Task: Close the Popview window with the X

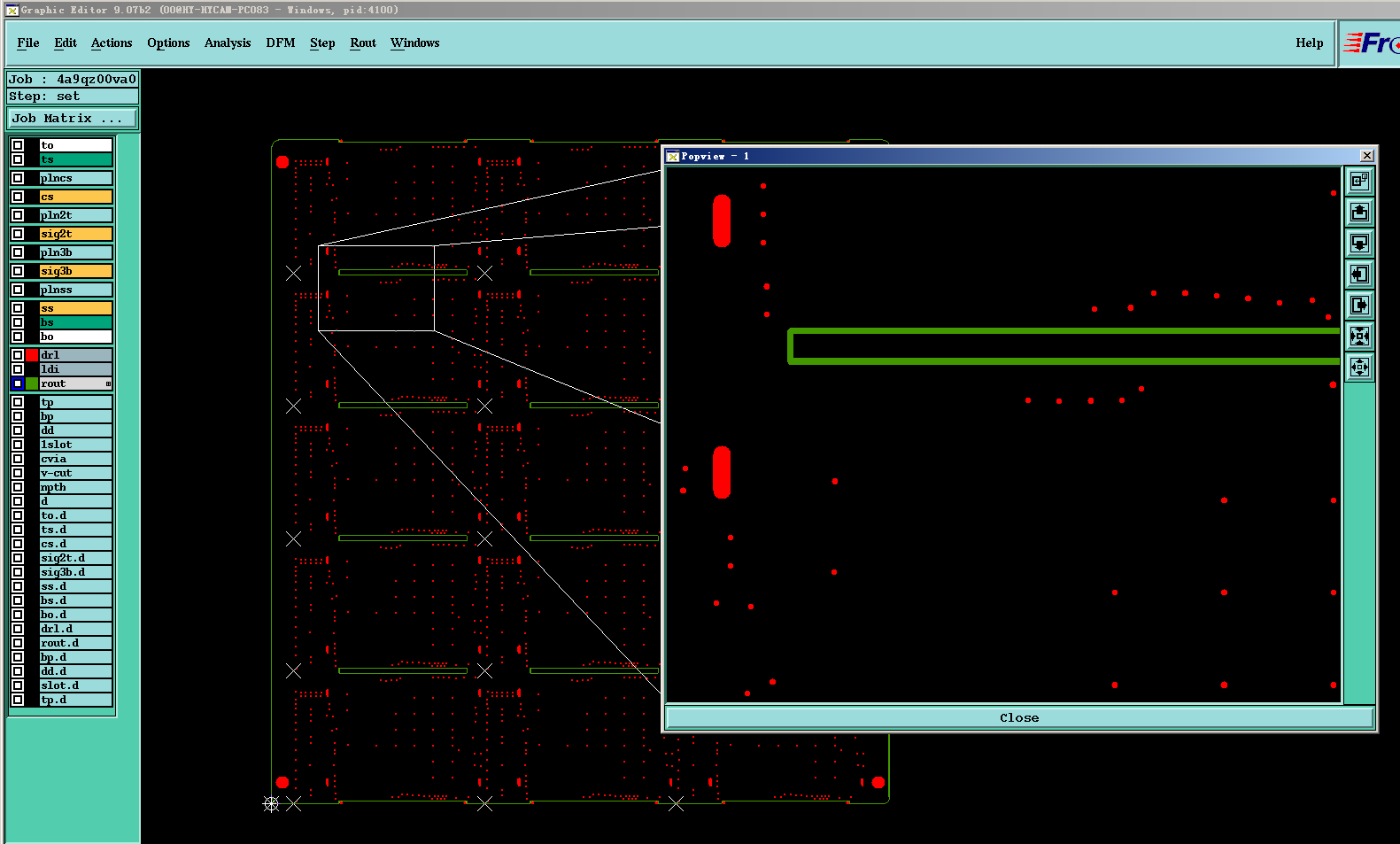Action: (1366, 156)
